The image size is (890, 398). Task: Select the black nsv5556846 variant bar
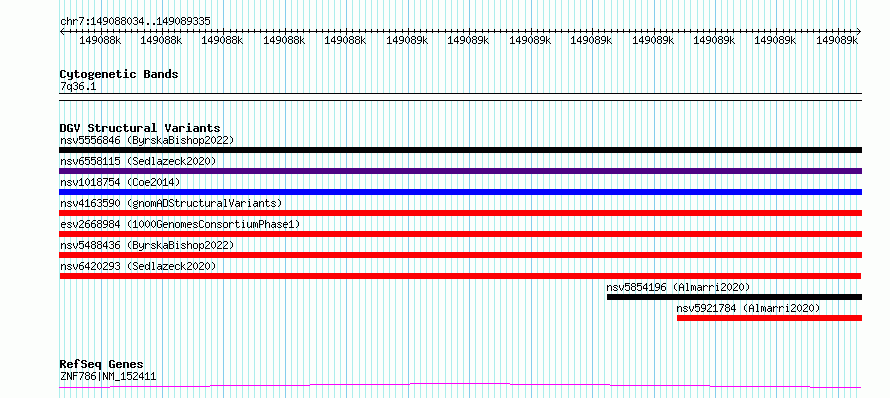pyautogui.click(x=460, y=150)
